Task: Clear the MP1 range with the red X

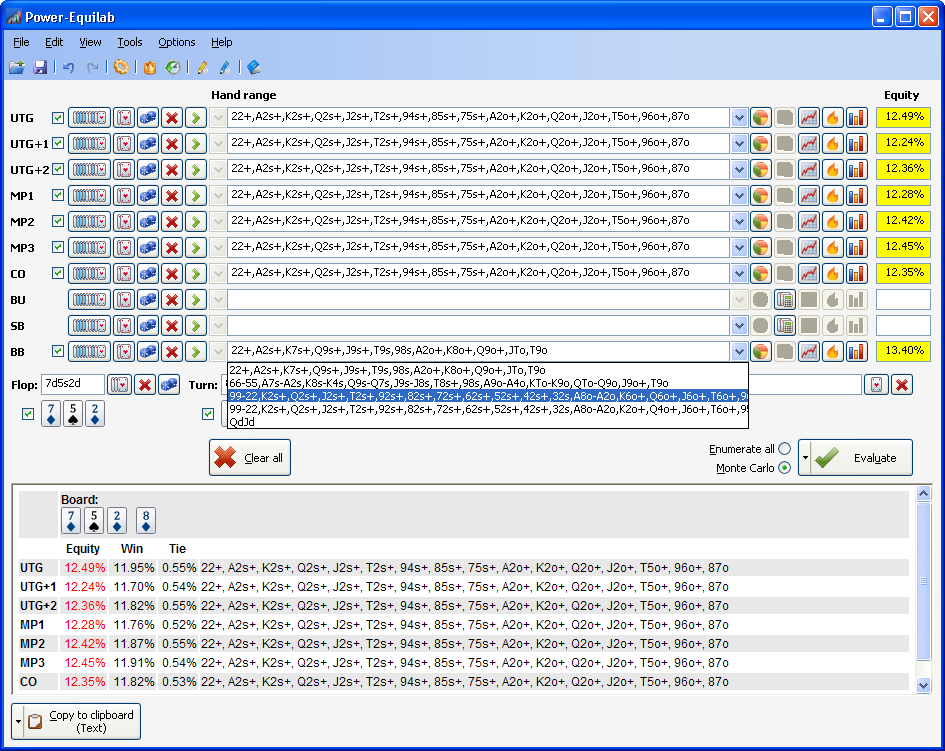Action: (x=172, y=195)
